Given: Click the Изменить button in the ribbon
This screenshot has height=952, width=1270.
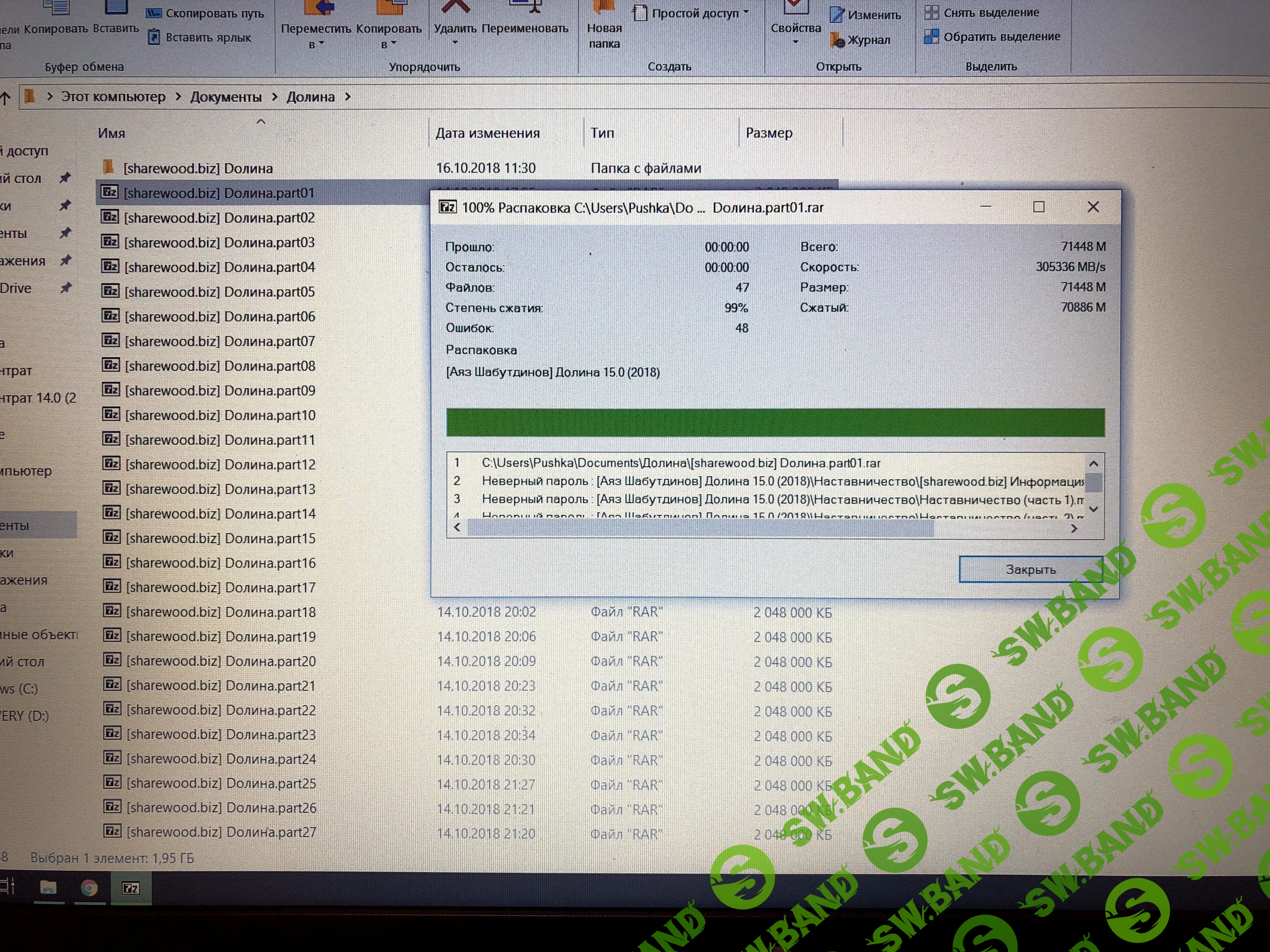Looking at the screenshot, I should coord(873,15).
